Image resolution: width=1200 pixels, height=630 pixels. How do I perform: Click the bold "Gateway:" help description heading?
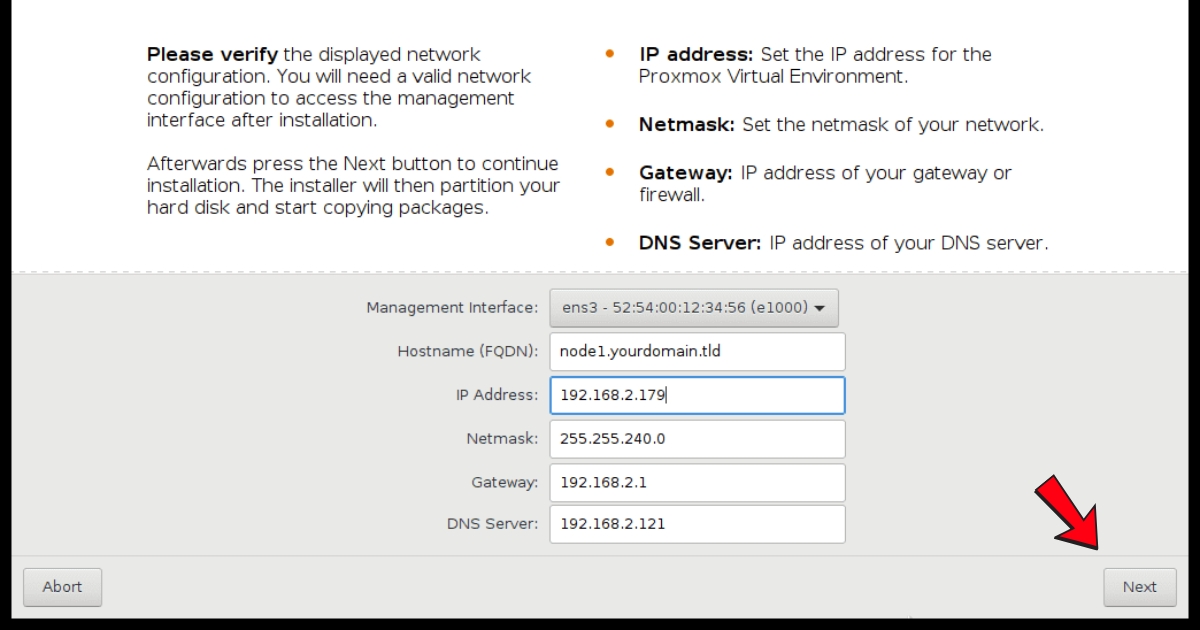(686, 173)
